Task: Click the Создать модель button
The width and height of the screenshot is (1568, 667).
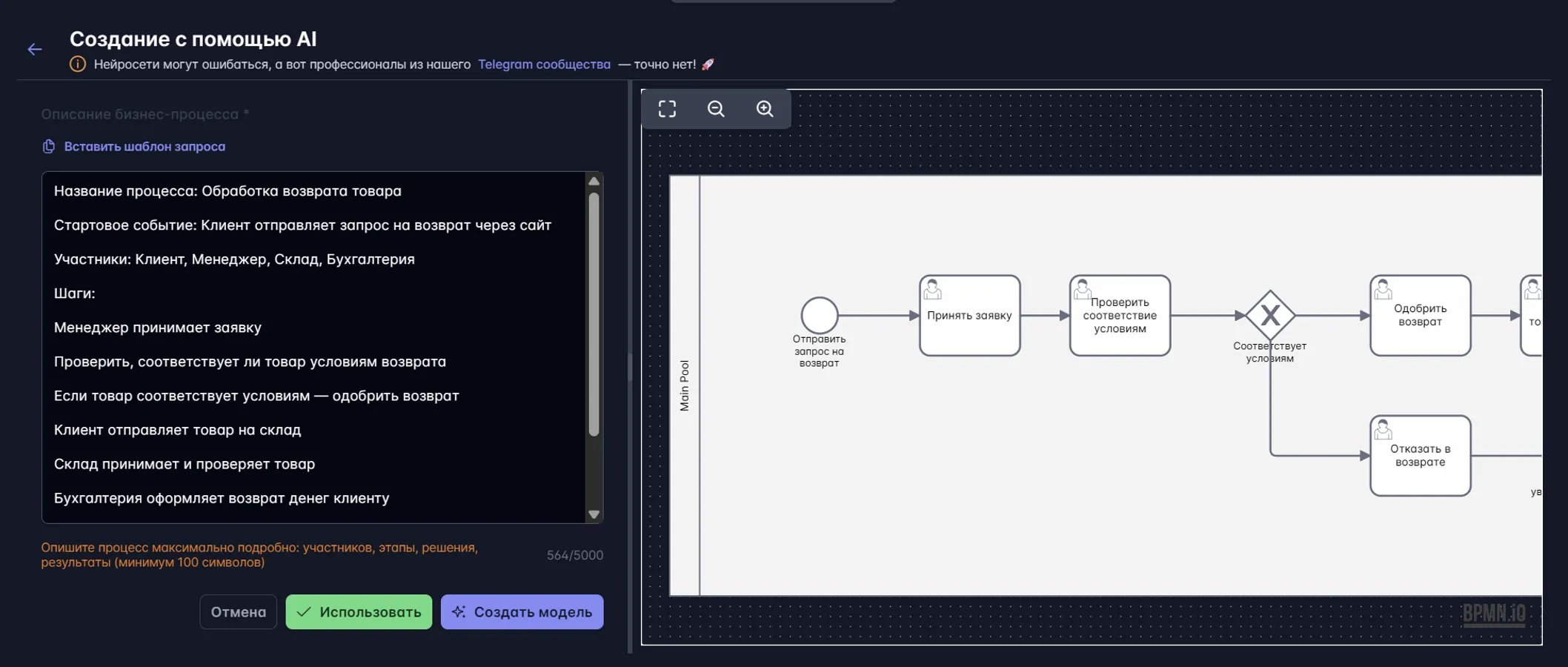Action: (522, 612)
